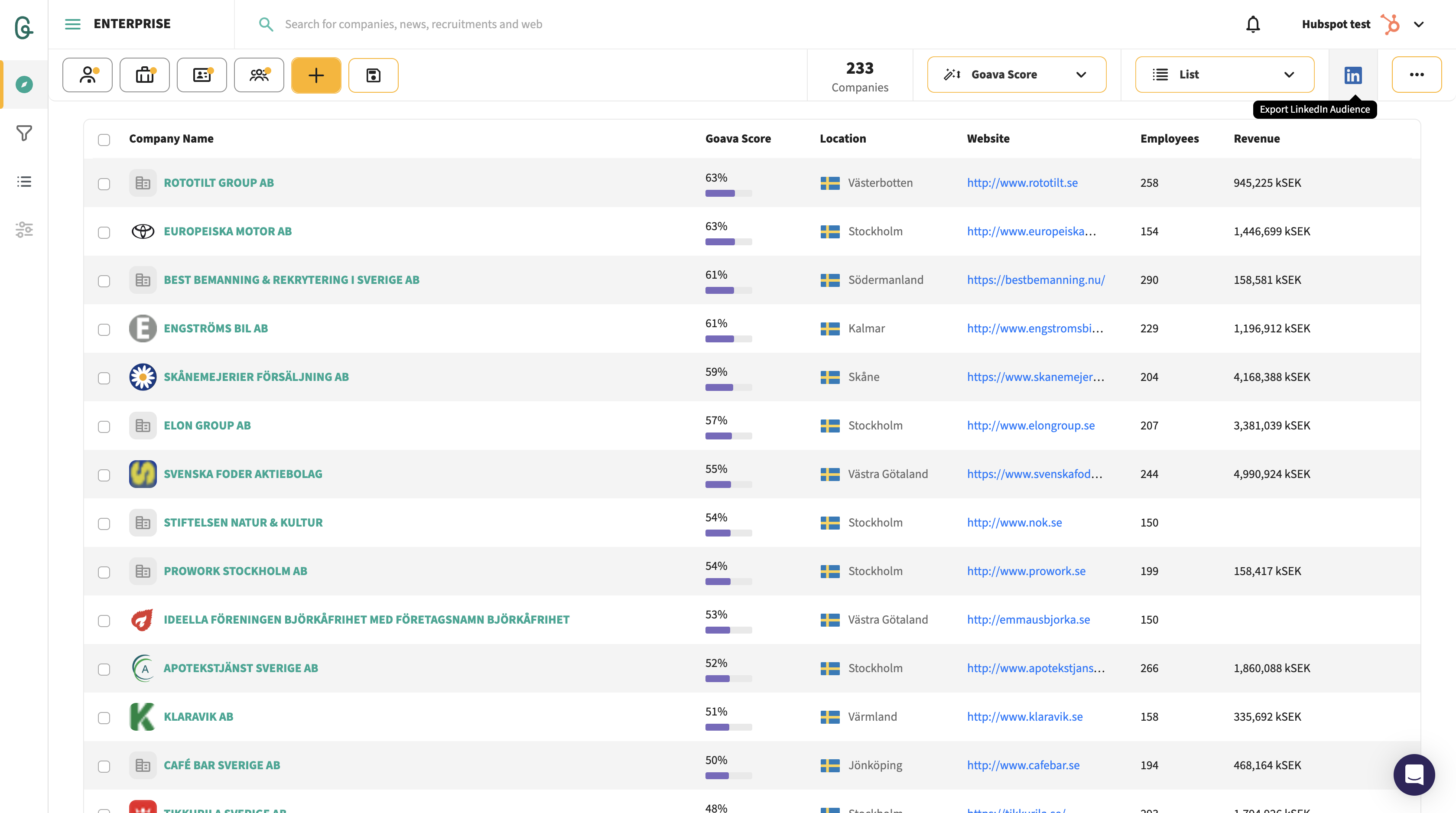Open the lists sidebar icon

tap(24, 182)
